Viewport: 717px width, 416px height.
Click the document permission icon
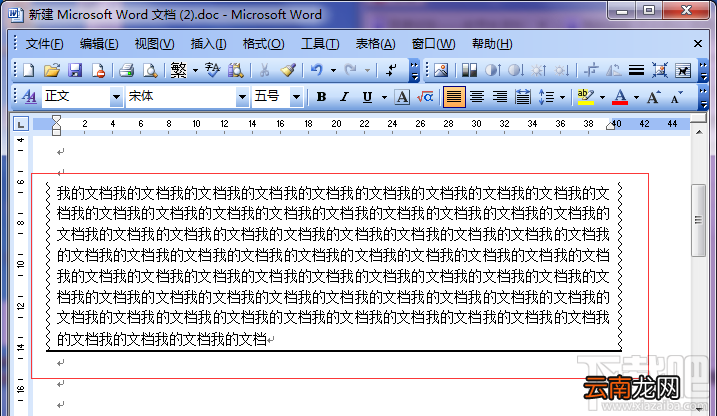[98, 70]
